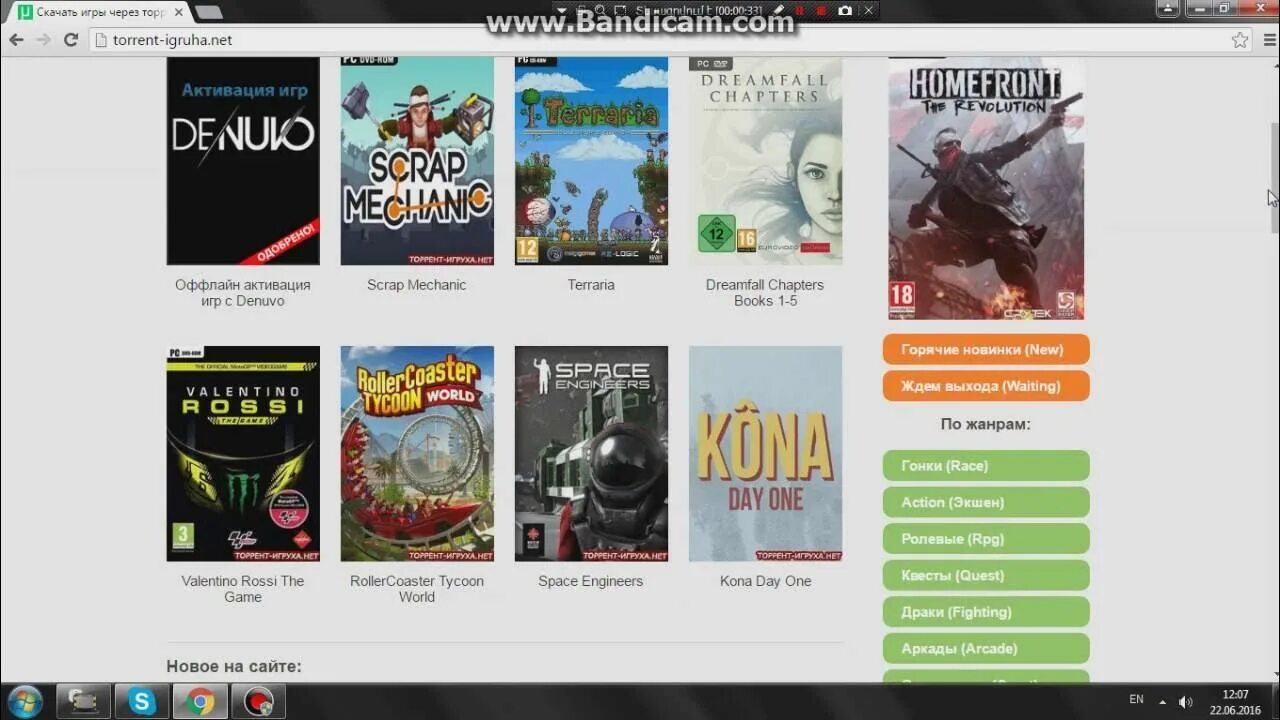Click the browser Back arrow
1280x720 pixels.
[16, 40]
